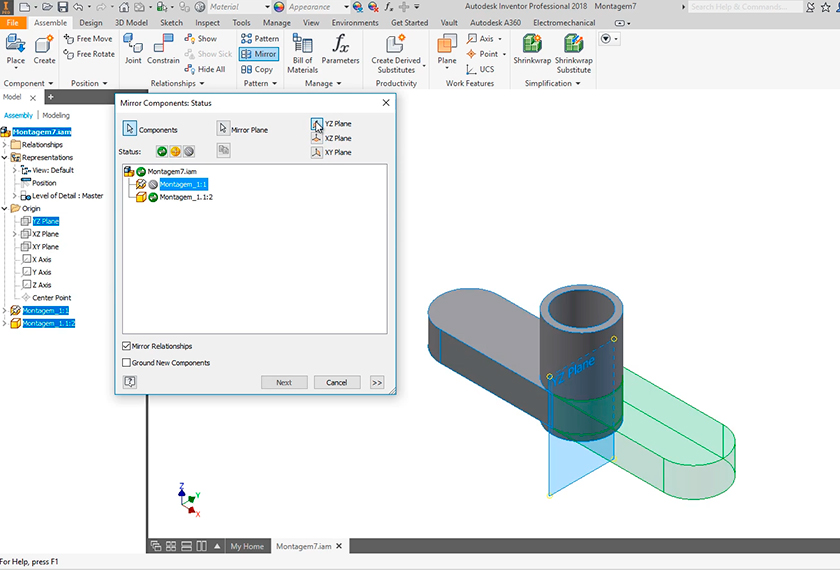Toggle status icon of Montagem_1:1 in dialog
The image size is (840, 570).
coord(153,184)
